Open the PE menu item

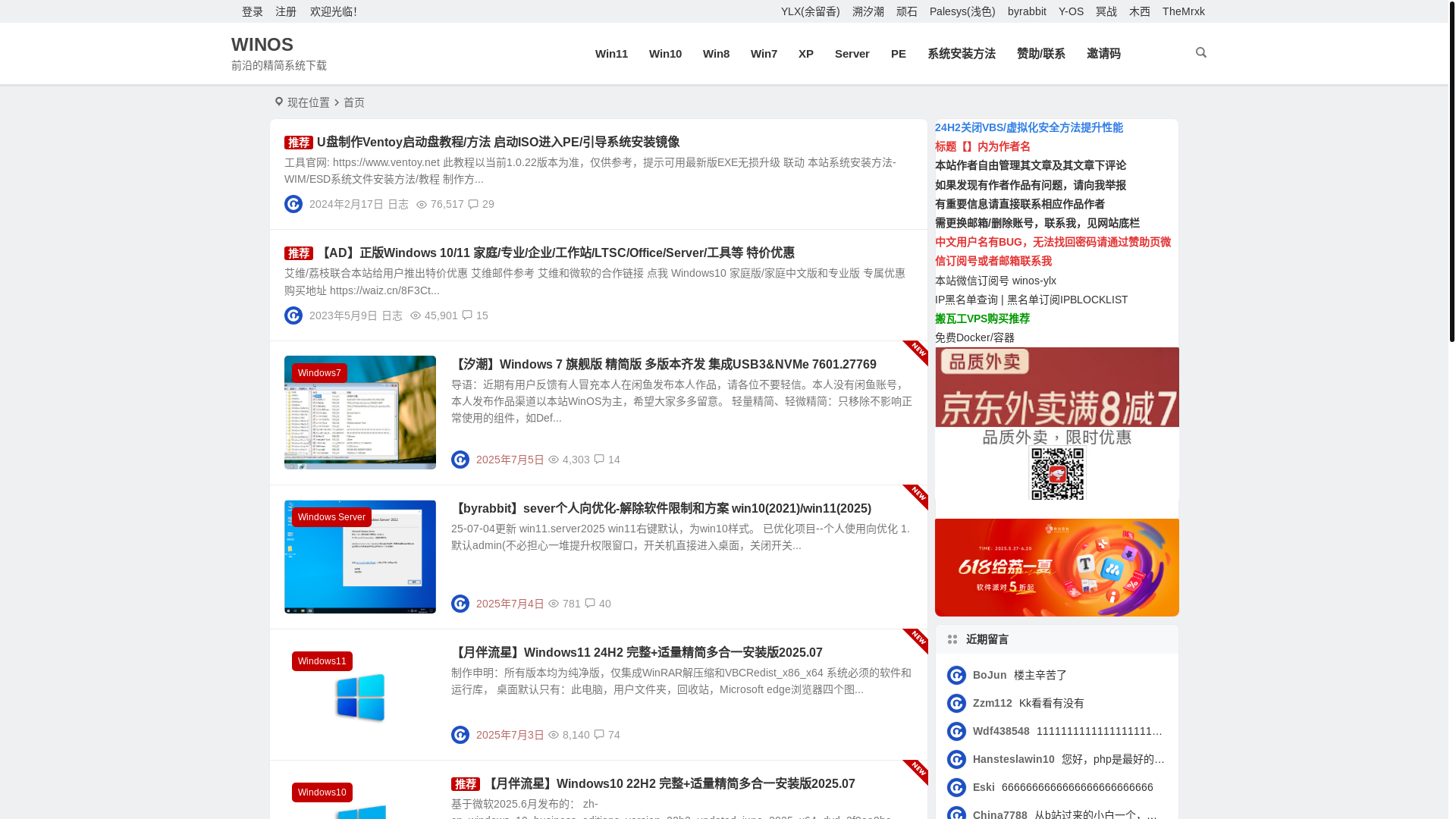[898, 53]
